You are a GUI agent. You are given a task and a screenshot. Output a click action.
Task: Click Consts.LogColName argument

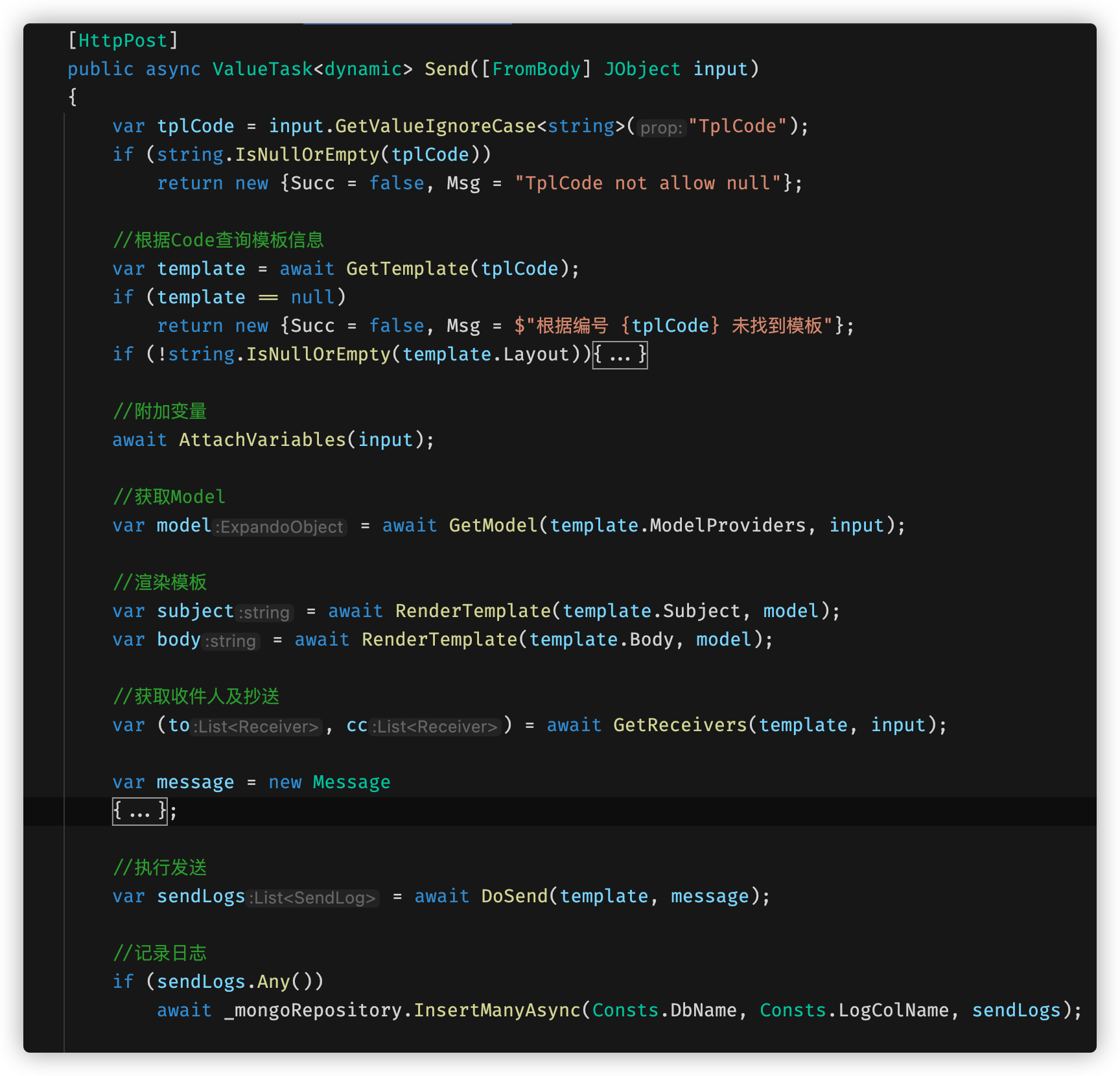pyautogui.click(x=854, y=1011)
